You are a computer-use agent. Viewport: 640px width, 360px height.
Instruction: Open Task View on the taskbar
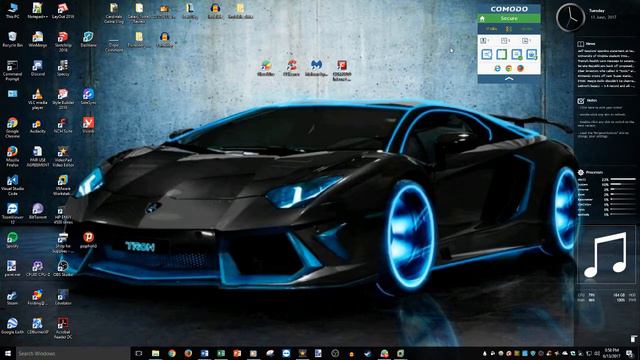(139, 353)
